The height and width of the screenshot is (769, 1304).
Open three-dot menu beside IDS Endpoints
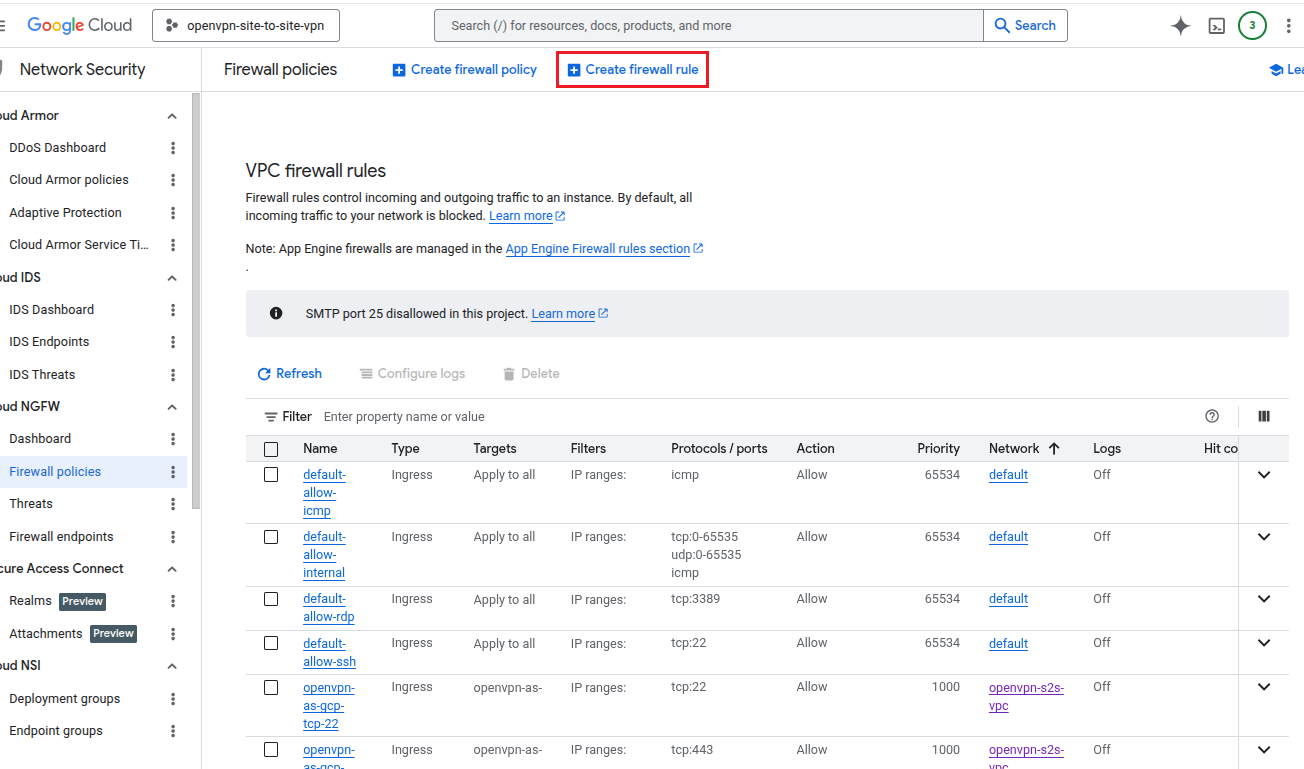(173, 342)
